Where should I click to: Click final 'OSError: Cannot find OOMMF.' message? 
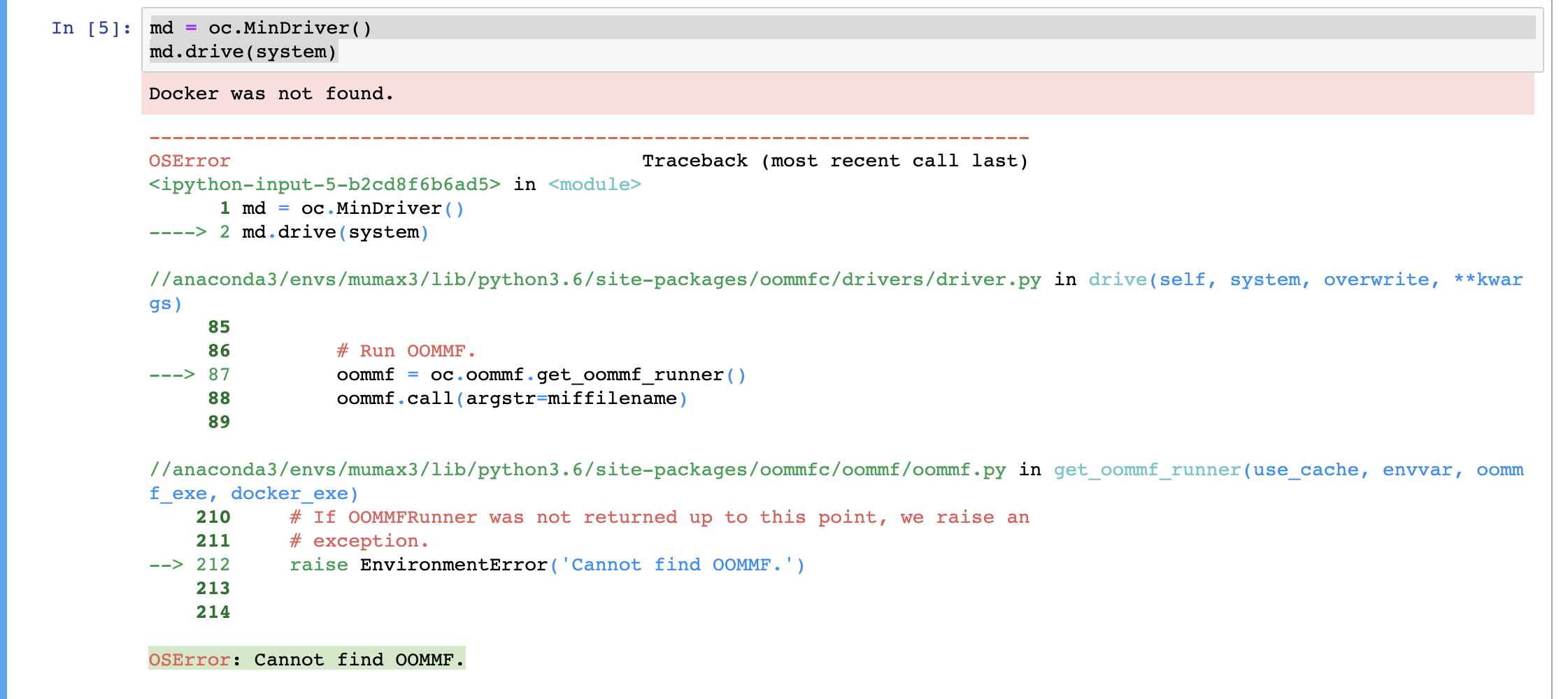(307, 659)
